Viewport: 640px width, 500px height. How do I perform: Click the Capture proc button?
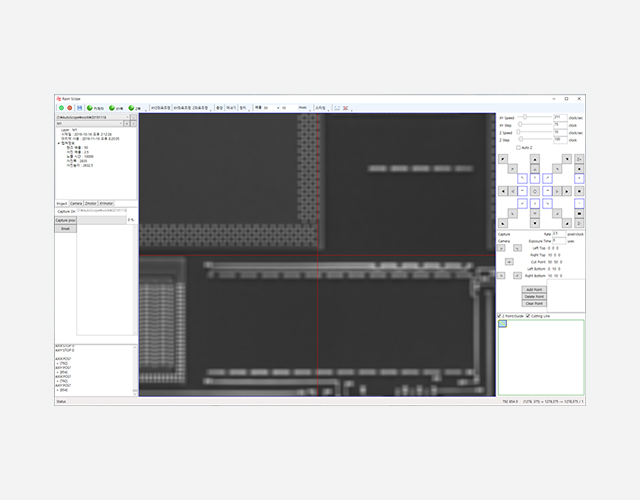coord(66,220)
